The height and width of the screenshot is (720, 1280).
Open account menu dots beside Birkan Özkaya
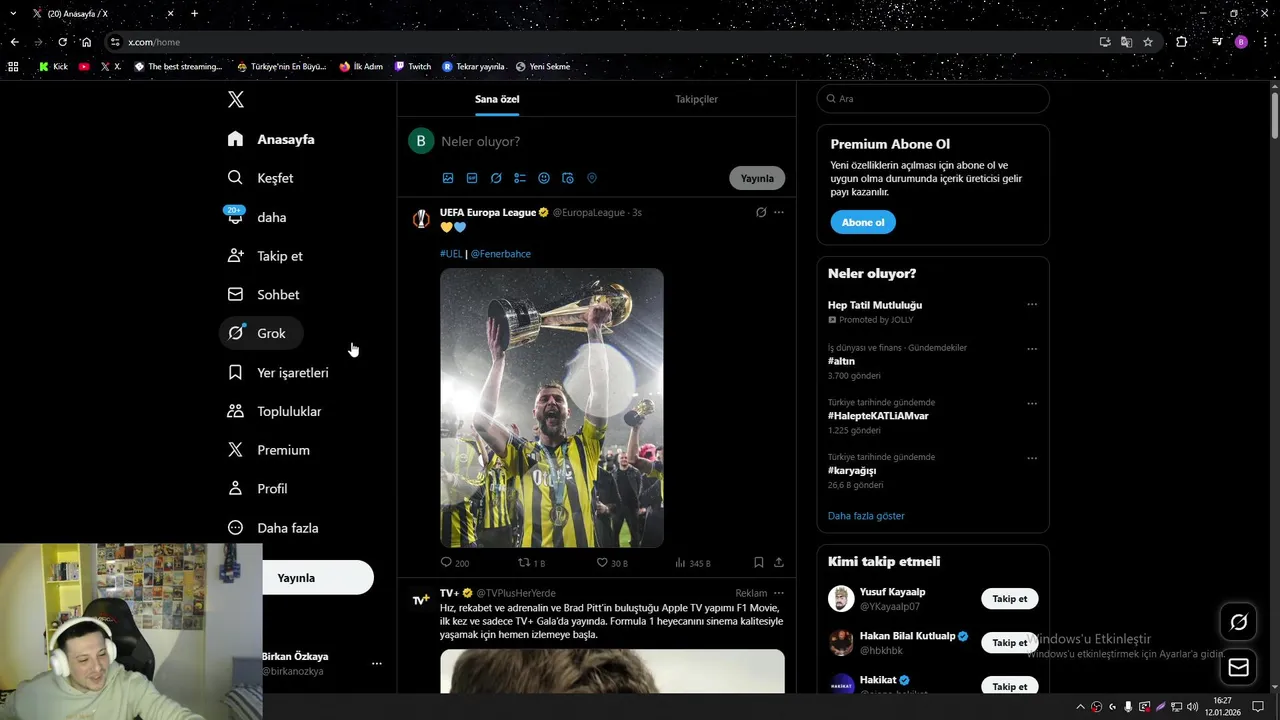point(377,663)
